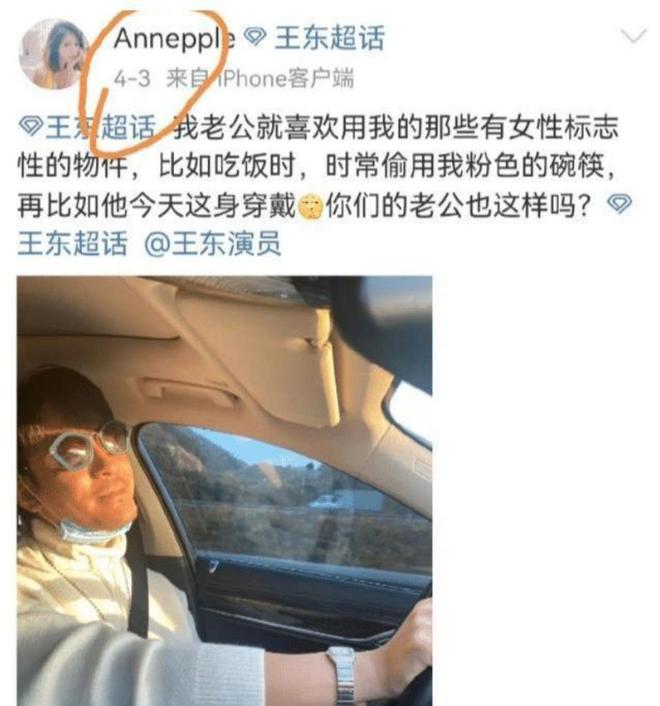This screenshot has width=660, height=706.
Task: Open the attached car interior photo
Action: pos(225,491)
